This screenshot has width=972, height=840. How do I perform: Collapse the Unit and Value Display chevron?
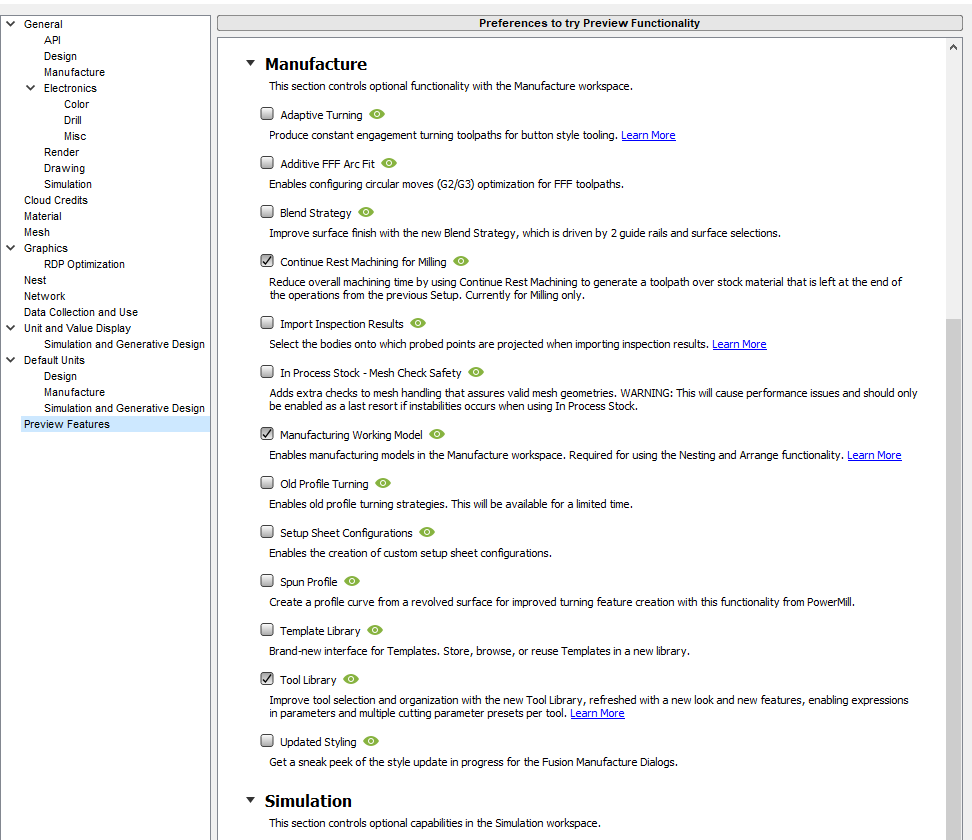coord(11,327)
